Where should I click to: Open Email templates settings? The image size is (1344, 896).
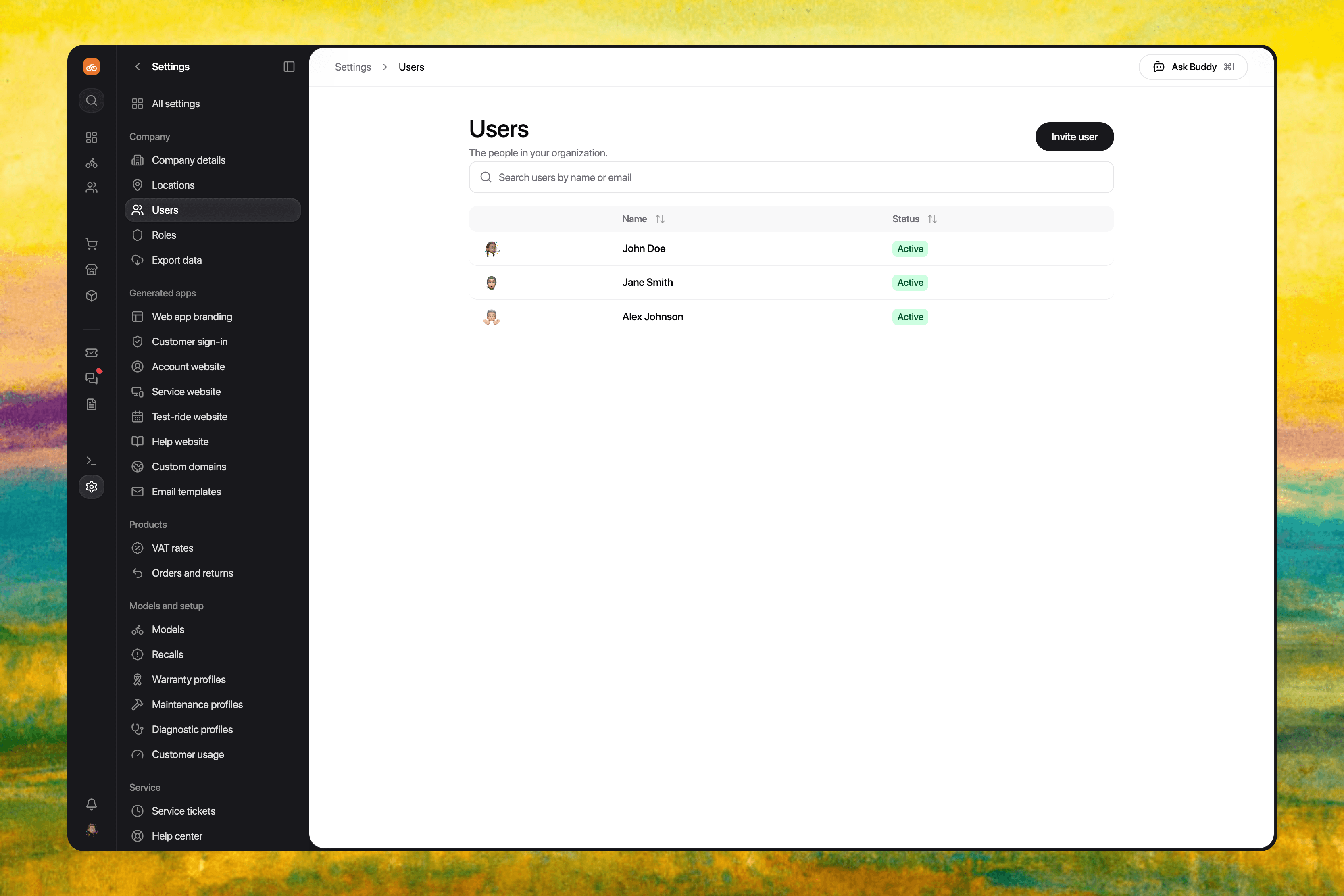coord(213,492)
